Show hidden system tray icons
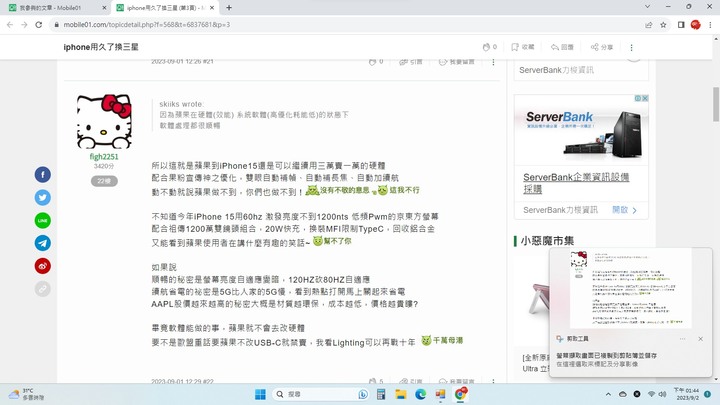 608,394
